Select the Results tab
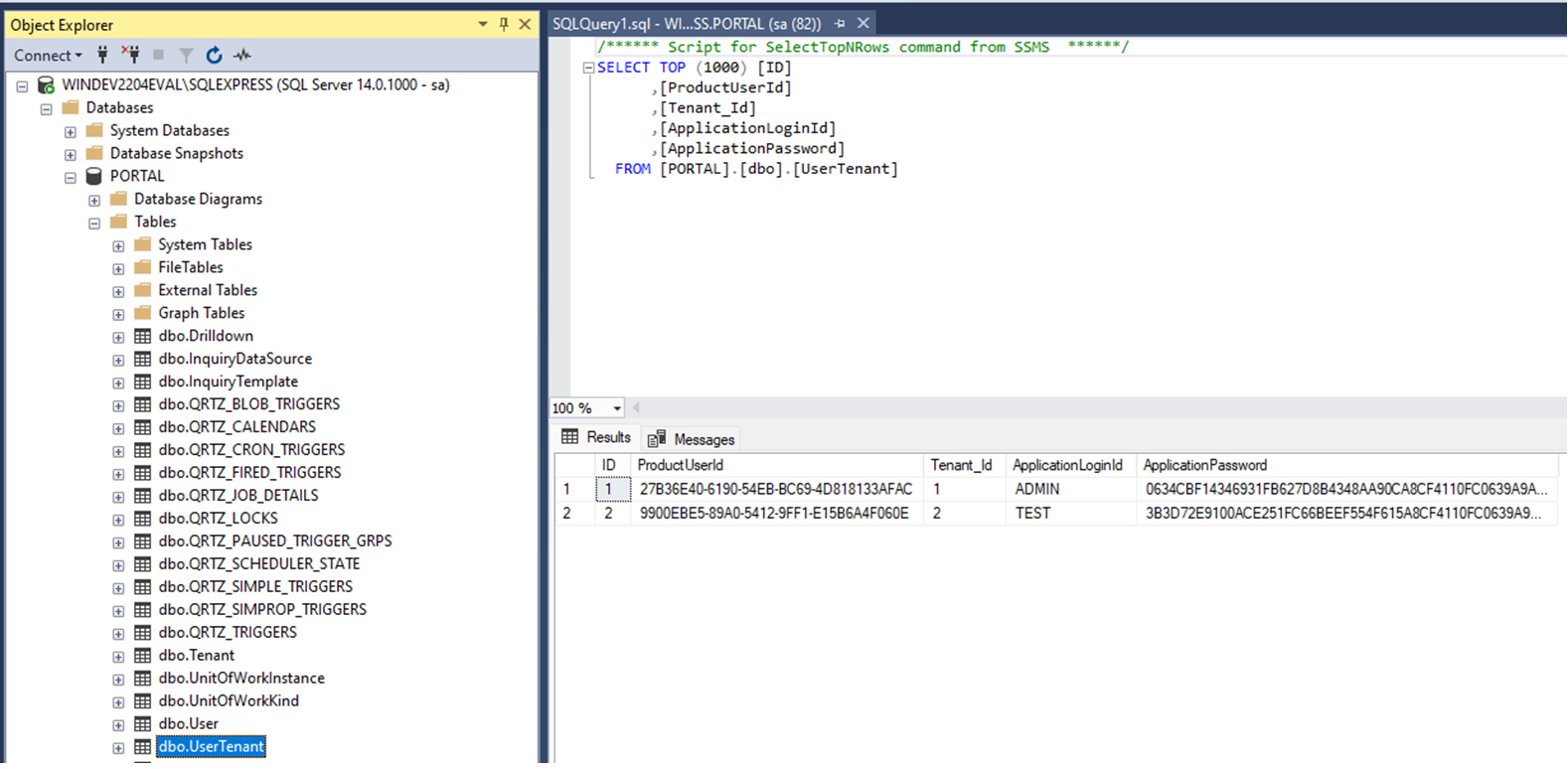Screen dimensions: 1568x769 point(597,437)
